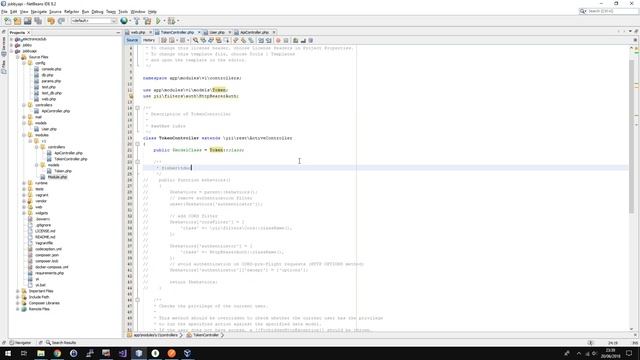Image resolution: width=640 pixels, height=360 pixels.
Task: Select Token.php in the project tree
Action: coord(62,171)
